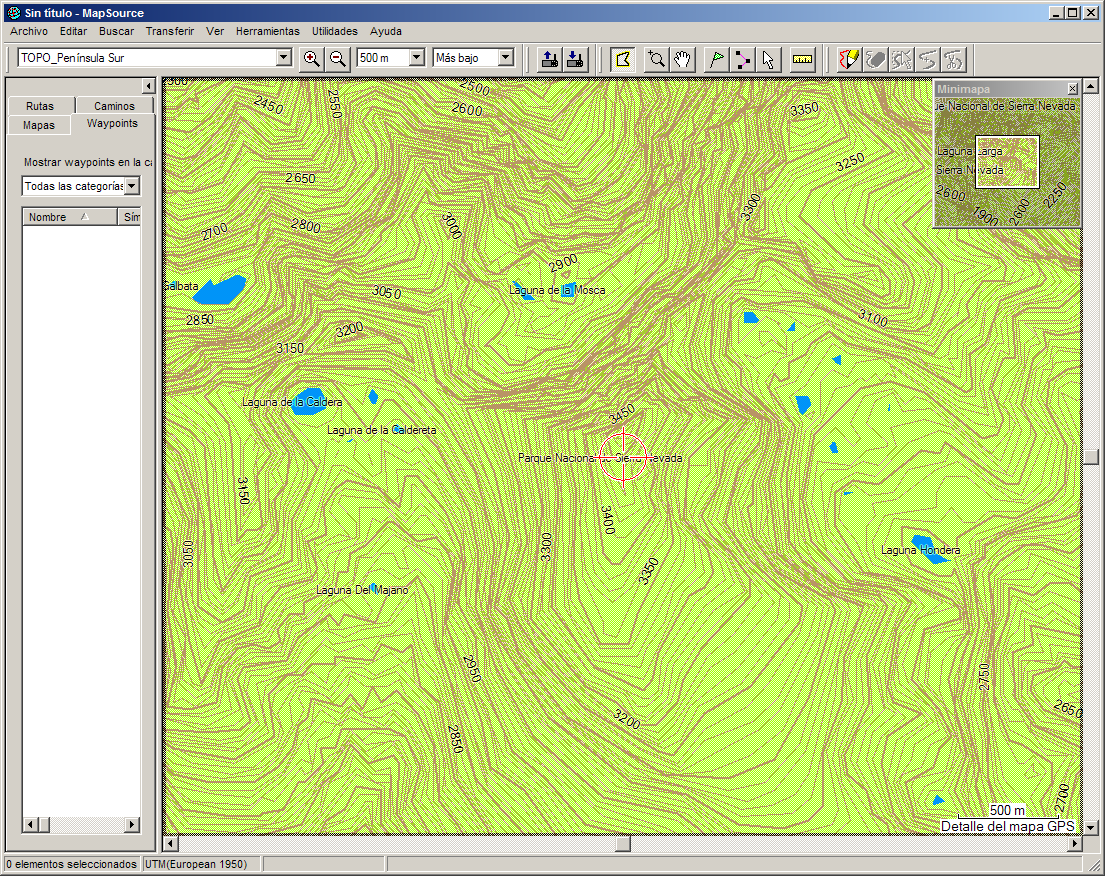Open the map product dropdown TOPO_Península Sur
1105x876 pixels.
[283, 58]
